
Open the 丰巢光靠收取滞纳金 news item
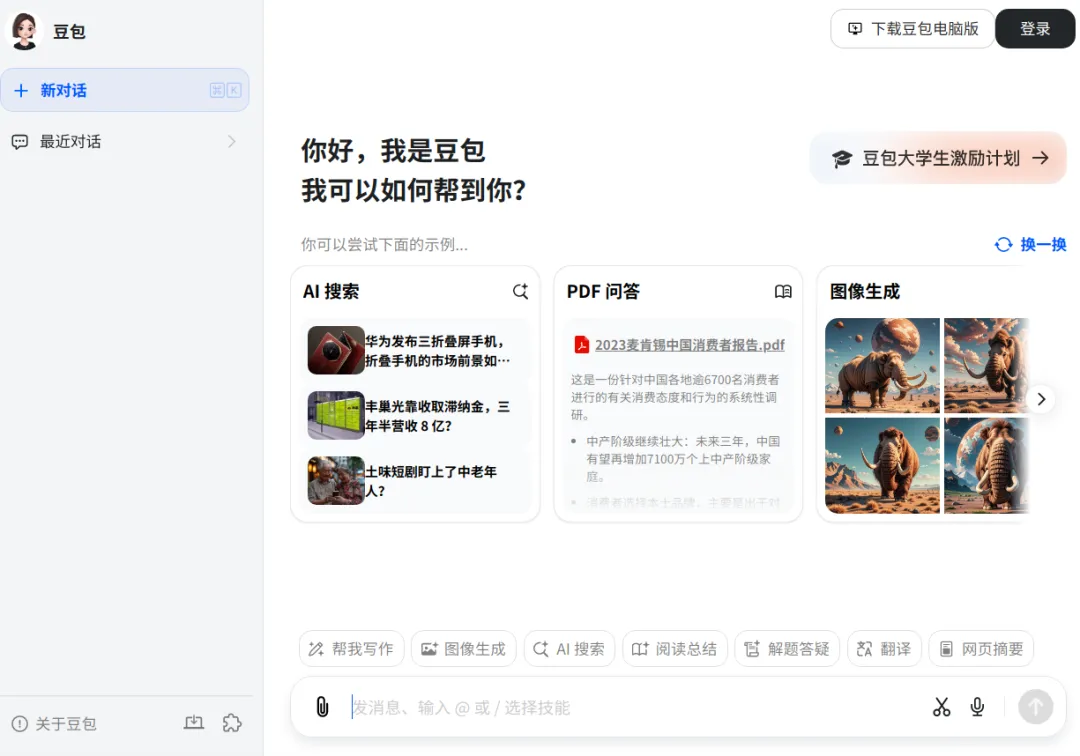pos(417,416)
